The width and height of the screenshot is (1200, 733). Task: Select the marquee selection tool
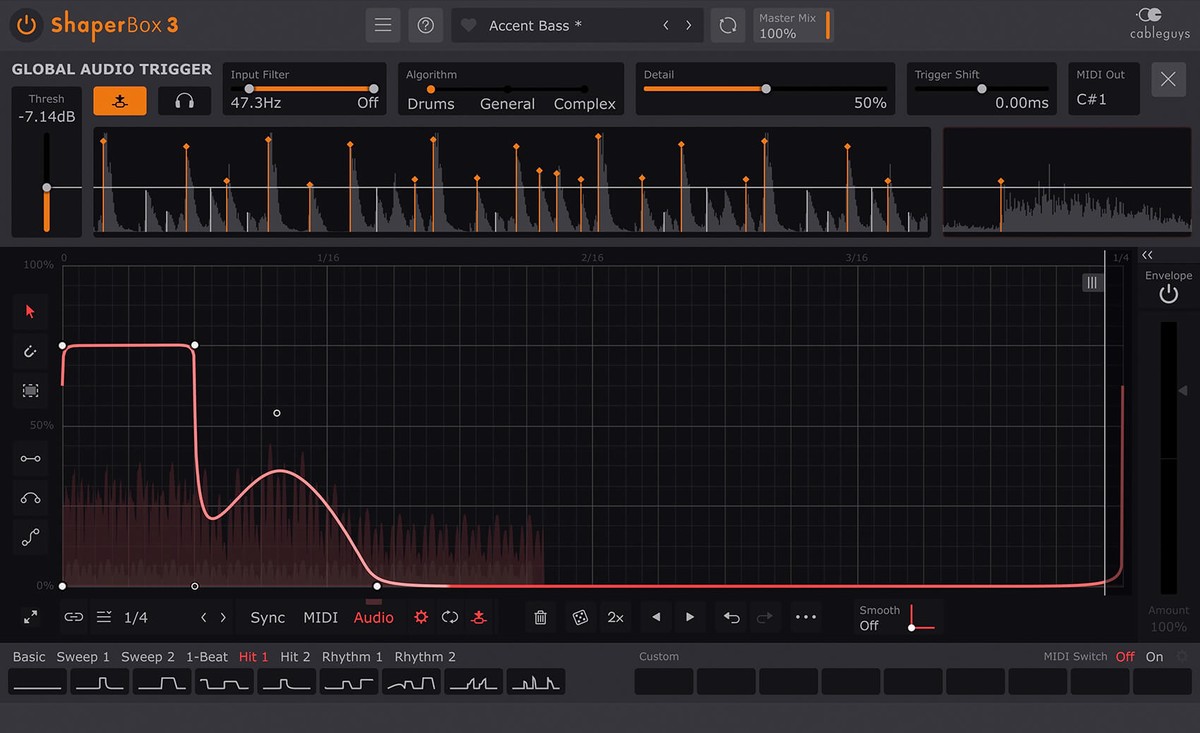[30, 390]
